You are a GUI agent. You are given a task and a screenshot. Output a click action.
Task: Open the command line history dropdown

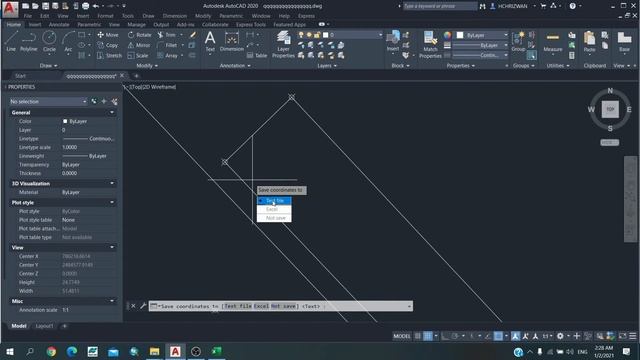409,306
